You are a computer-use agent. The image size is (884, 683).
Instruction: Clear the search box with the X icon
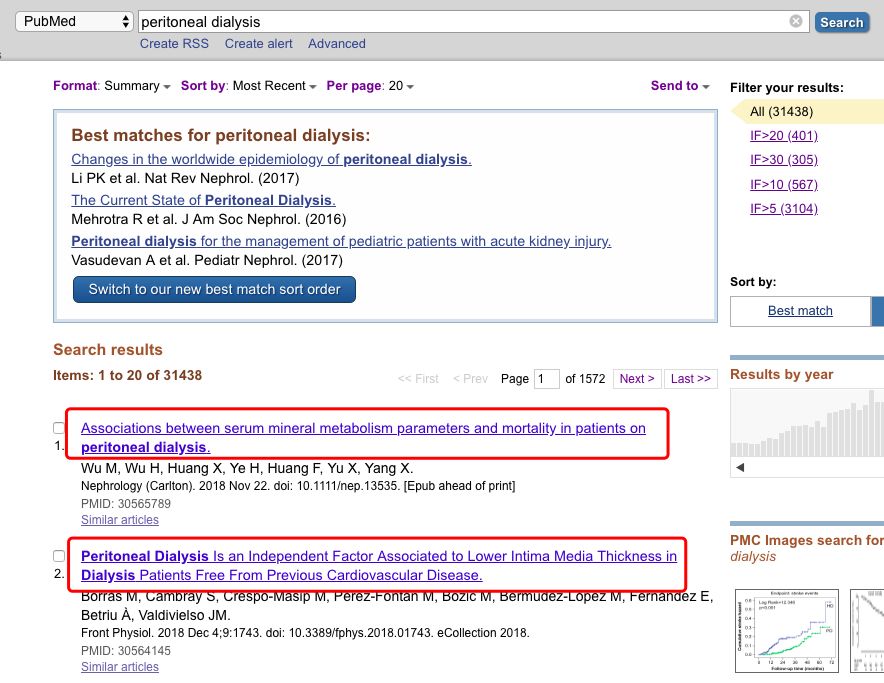795,21
